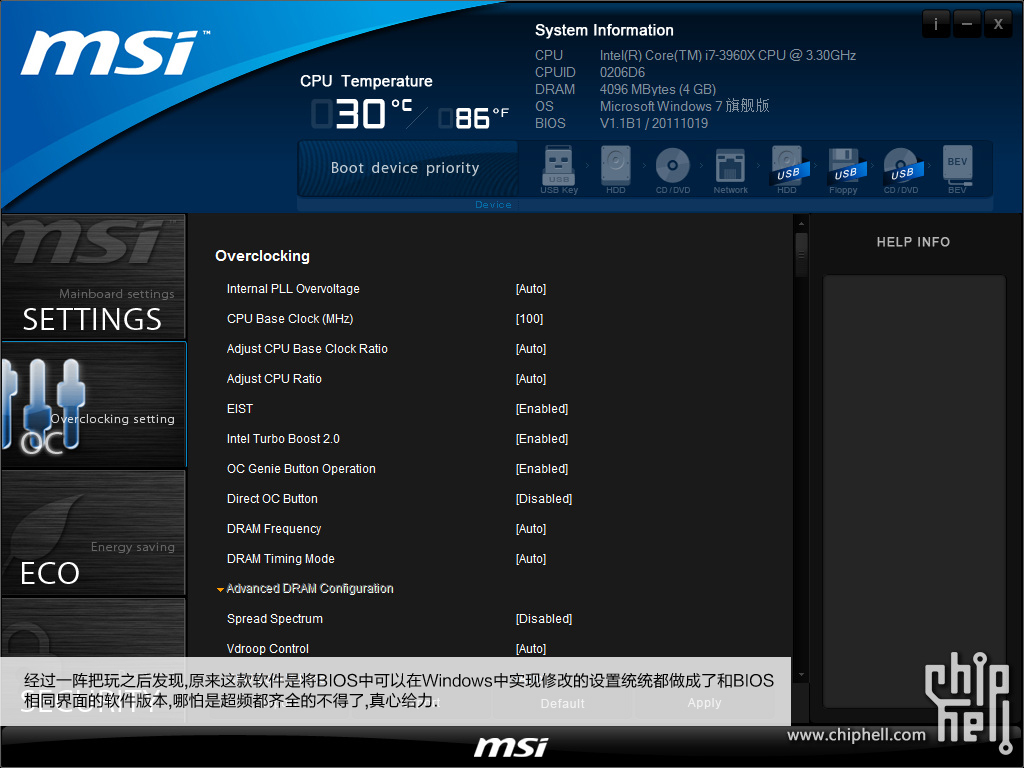Screen dimensions: 1024x768
Task: Toggle EIST [Enabled] setting
Action: (x=541, y=409)
